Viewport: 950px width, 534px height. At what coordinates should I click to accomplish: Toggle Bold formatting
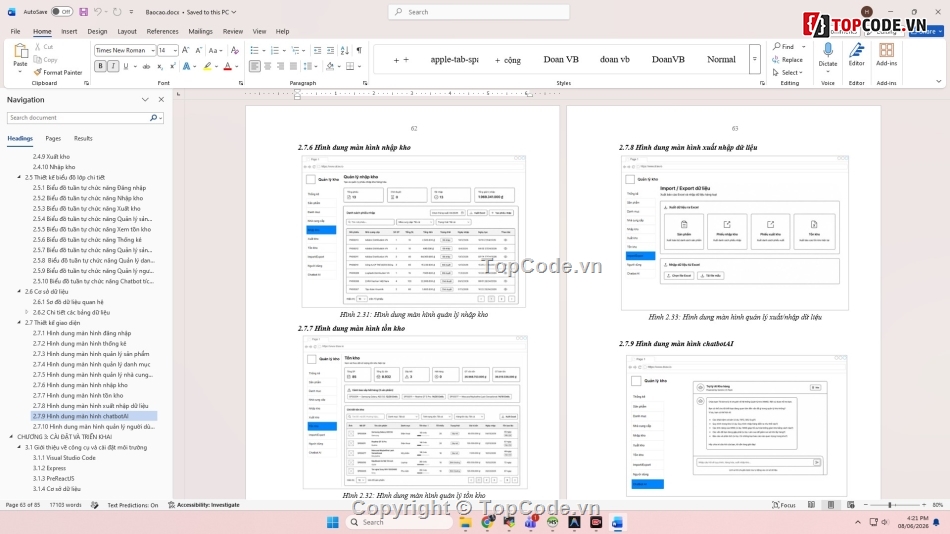[x=101, y=66]
